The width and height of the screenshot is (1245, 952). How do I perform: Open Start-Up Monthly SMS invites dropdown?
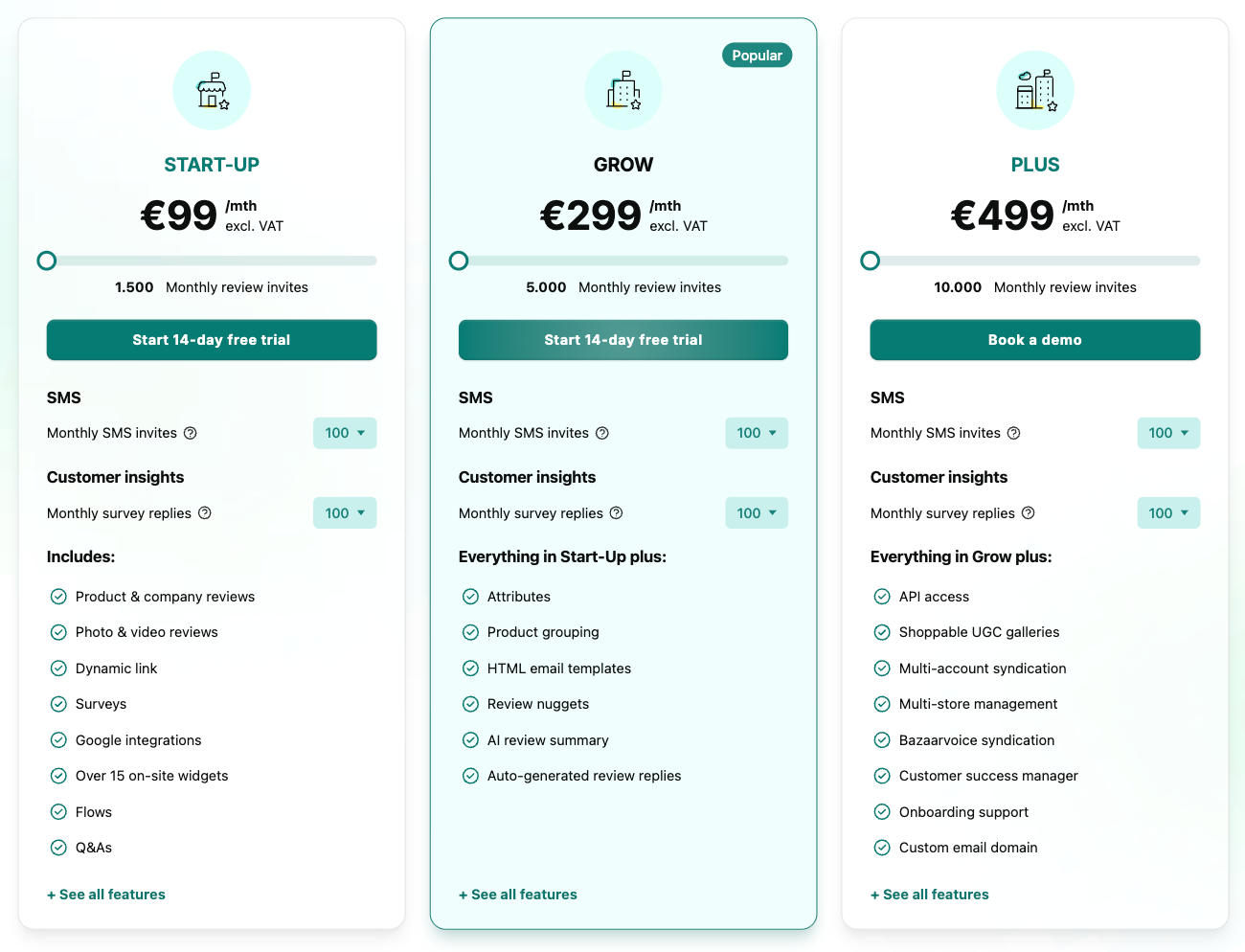[345, 433]
